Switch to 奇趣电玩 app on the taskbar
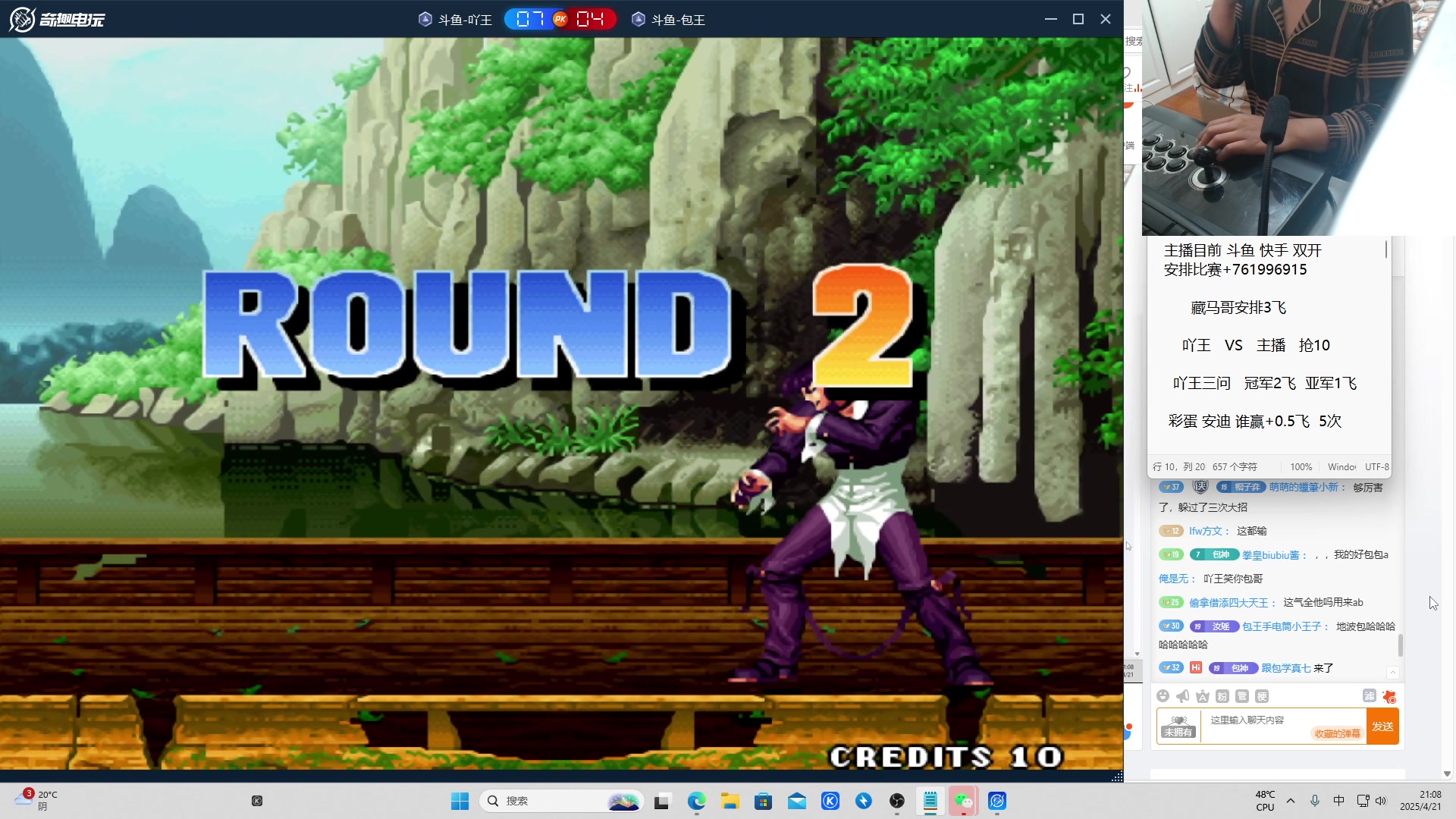This screenshot has height=819, width=1456. [997, 801]
